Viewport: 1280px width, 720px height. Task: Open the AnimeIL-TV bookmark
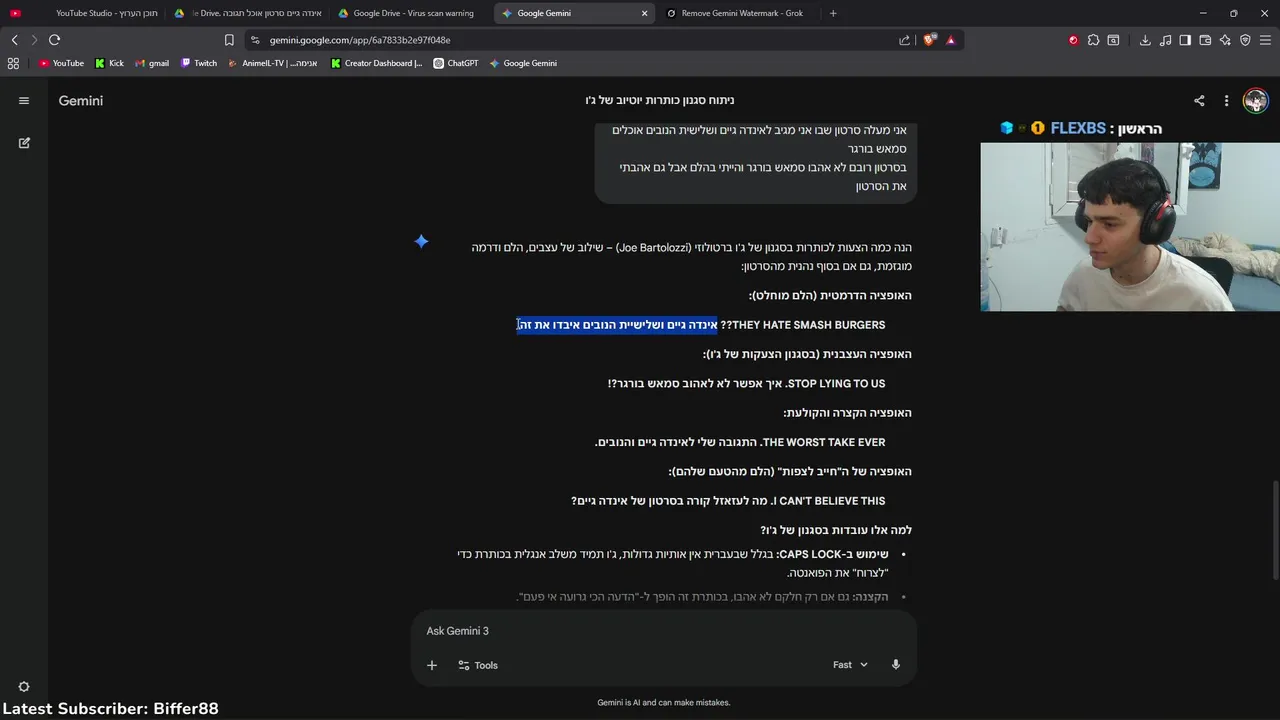click(273, 63)
